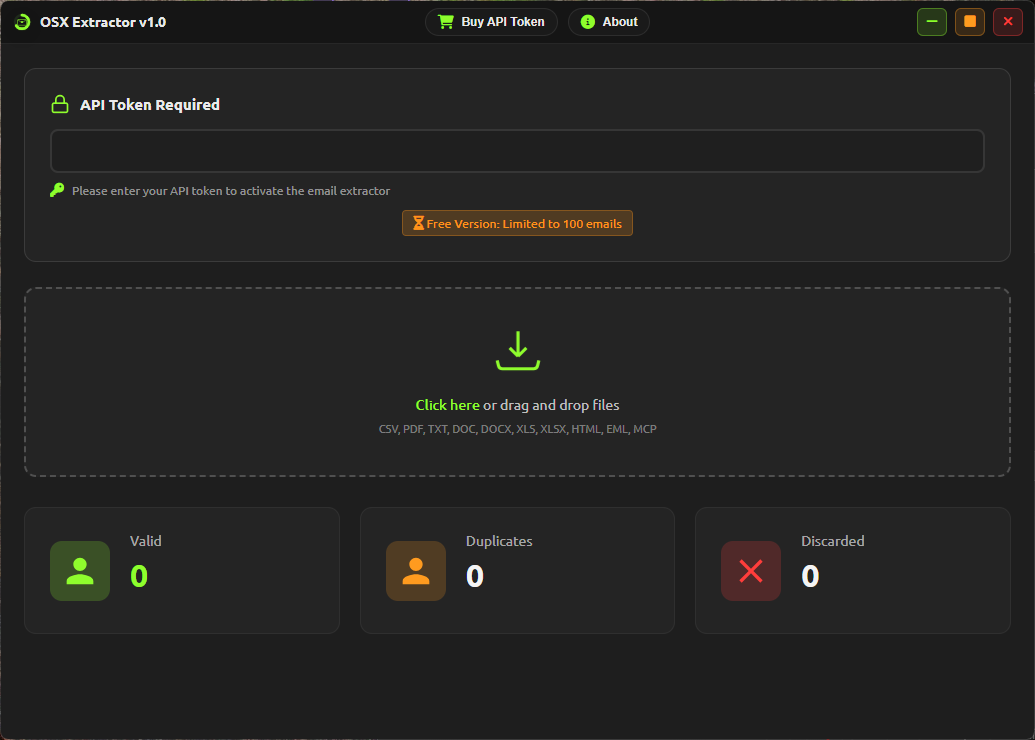This screenshot has height=740, width=1035.
Task: Click the Valid counter showing zero
Action: click(x=138, y=576)
